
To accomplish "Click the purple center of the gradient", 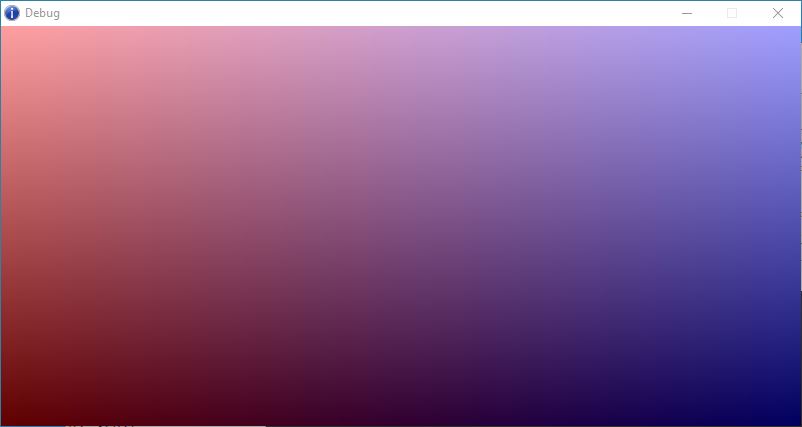I will click(x=400, y=225).
